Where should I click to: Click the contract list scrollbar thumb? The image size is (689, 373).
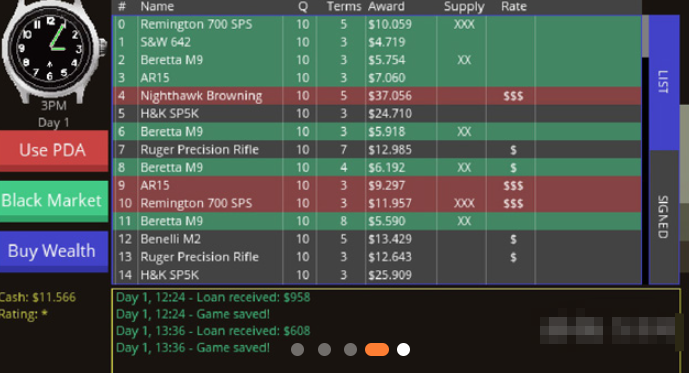645,36
